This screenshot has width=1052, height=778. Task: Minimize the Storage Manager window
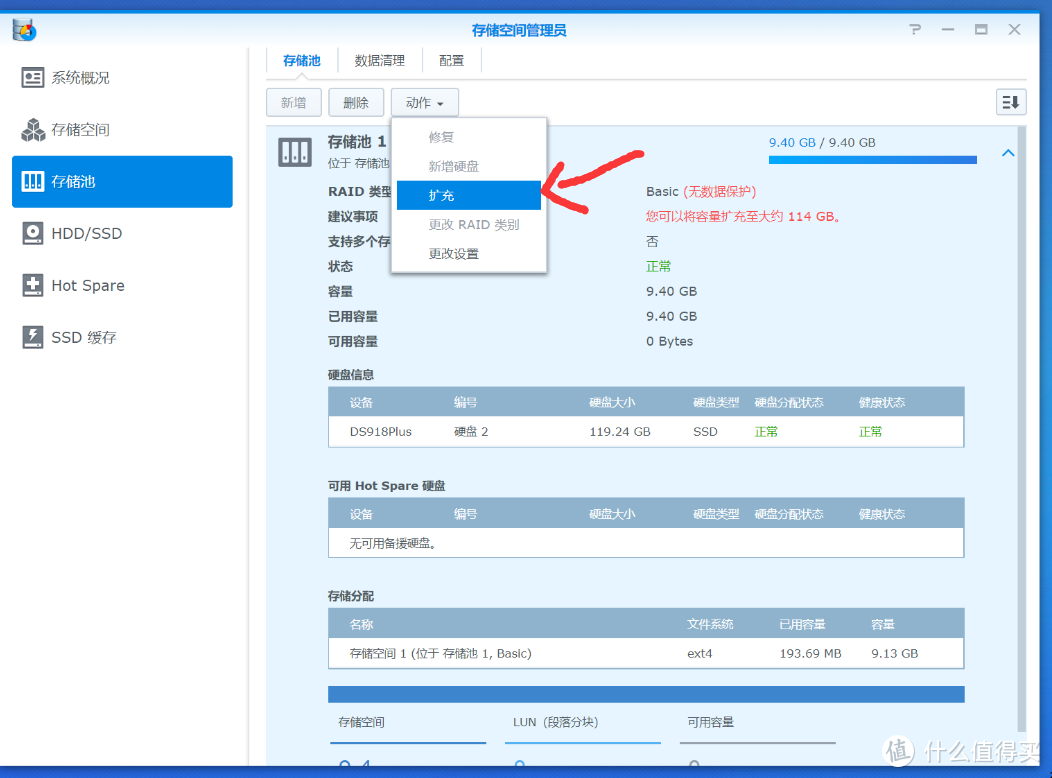(947, 30)
